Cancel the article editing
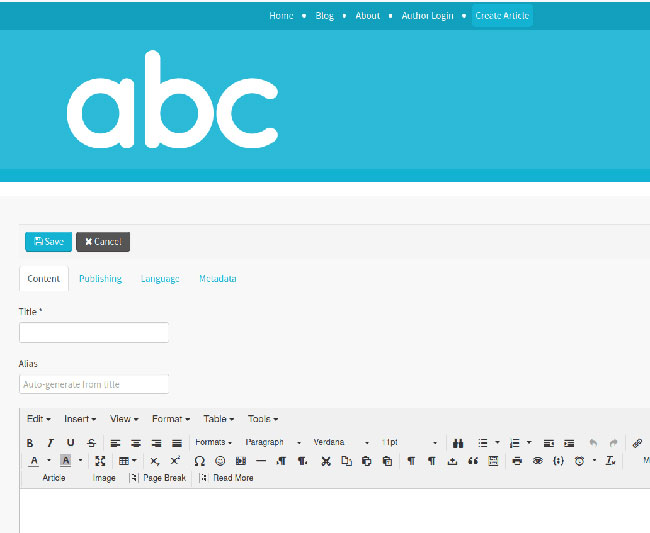Screen dimensions: 650x533 click(103, 242)
